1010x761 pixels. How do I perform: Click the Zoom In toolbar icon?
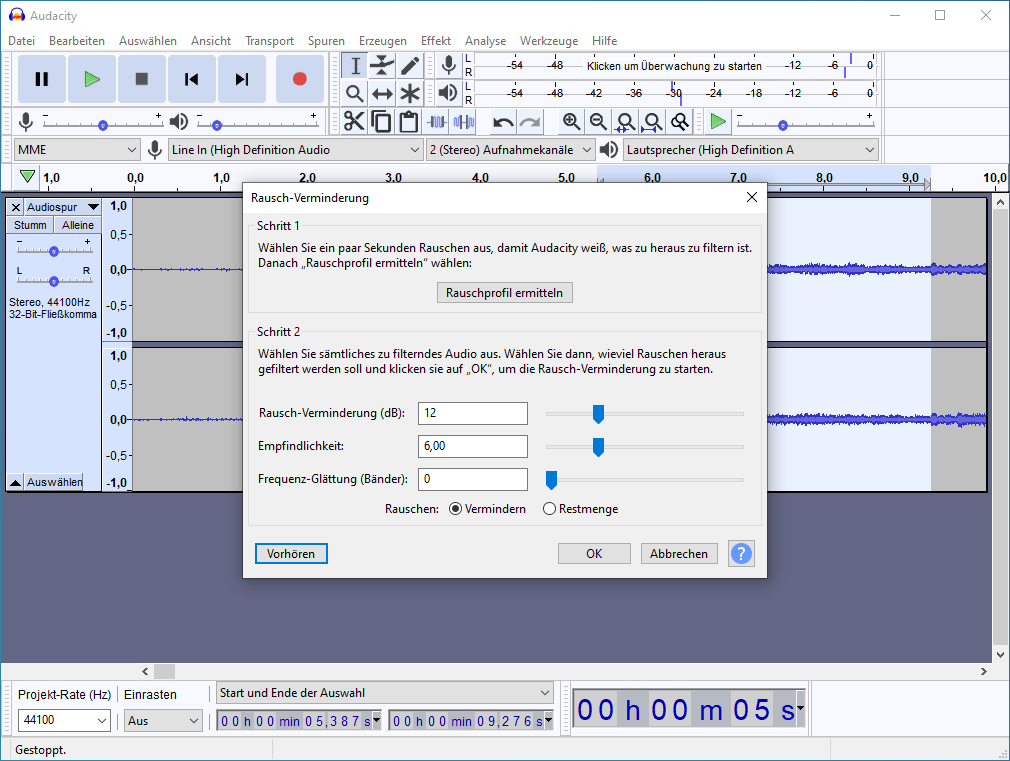[x=571, y=122]
